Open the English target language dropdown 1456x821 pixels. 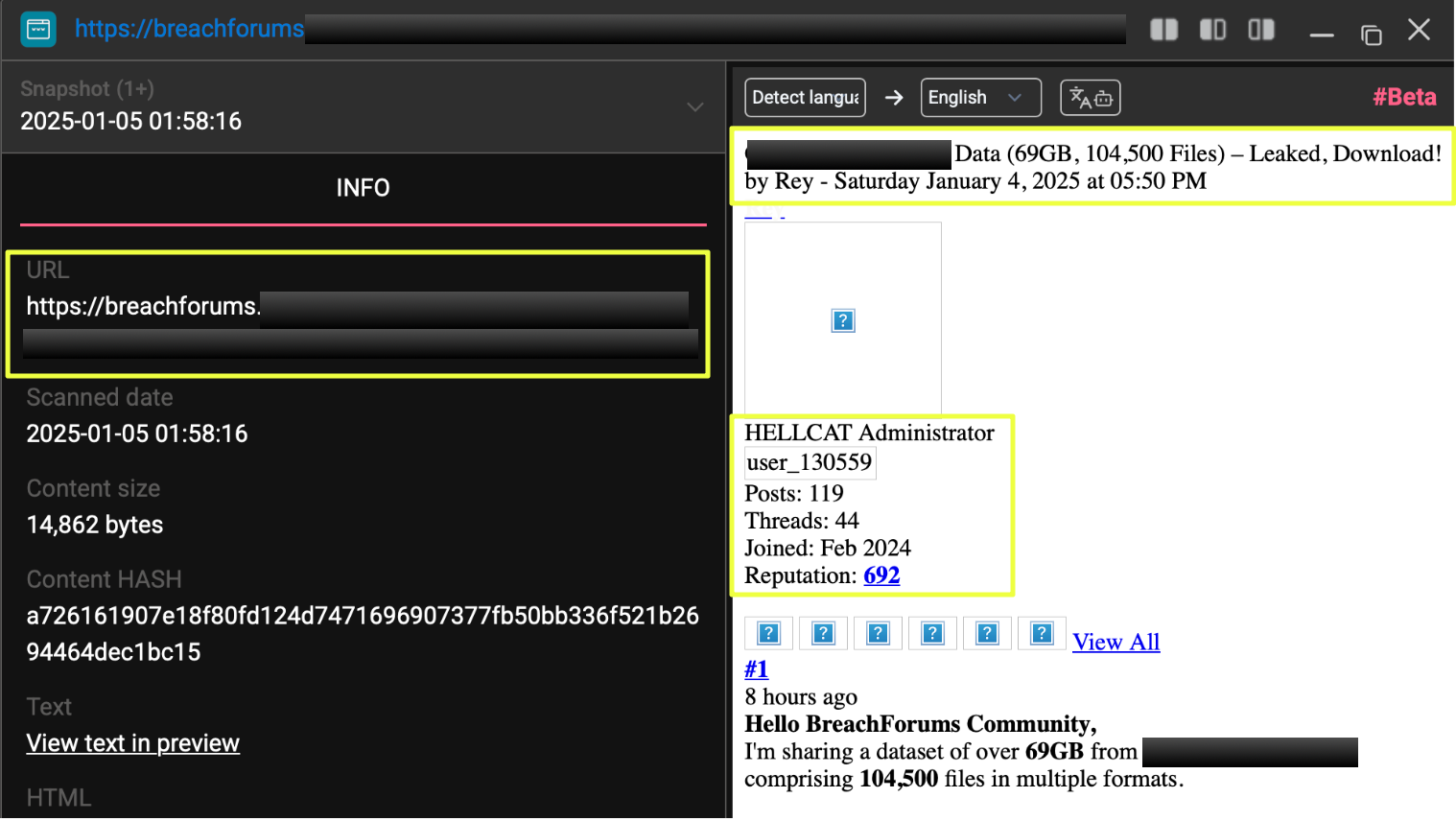979,98
